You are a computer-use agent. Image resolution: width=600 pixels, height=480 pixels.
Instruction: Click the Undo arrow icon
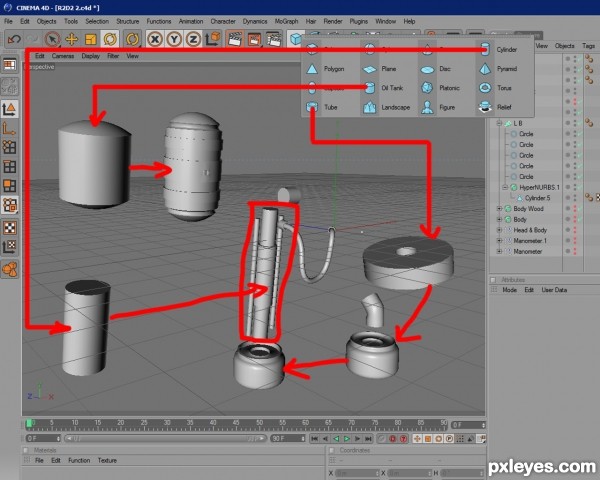(x=14, y=39)
